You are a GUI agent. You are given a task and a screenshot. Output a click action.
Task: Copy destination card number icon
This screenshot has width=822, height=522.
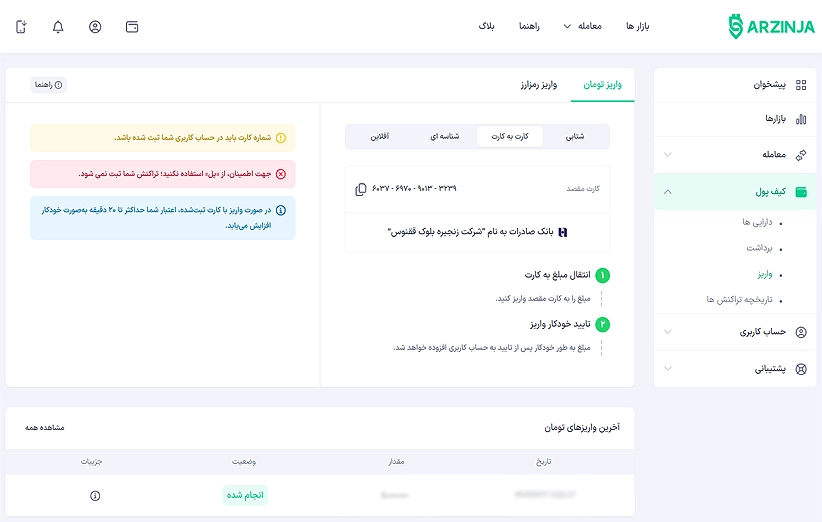pos(361,189)
